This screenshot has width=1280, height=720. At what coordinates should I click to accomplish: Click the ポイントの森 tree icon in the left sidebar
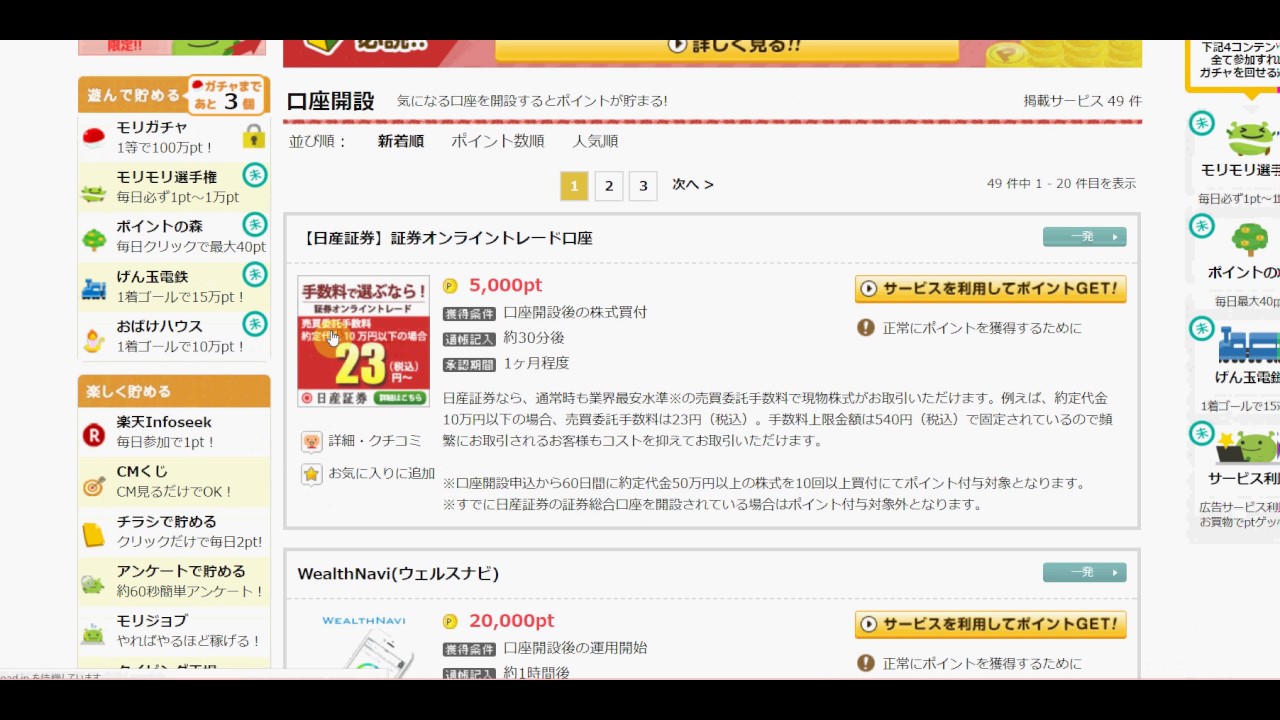tap(94, 239)
